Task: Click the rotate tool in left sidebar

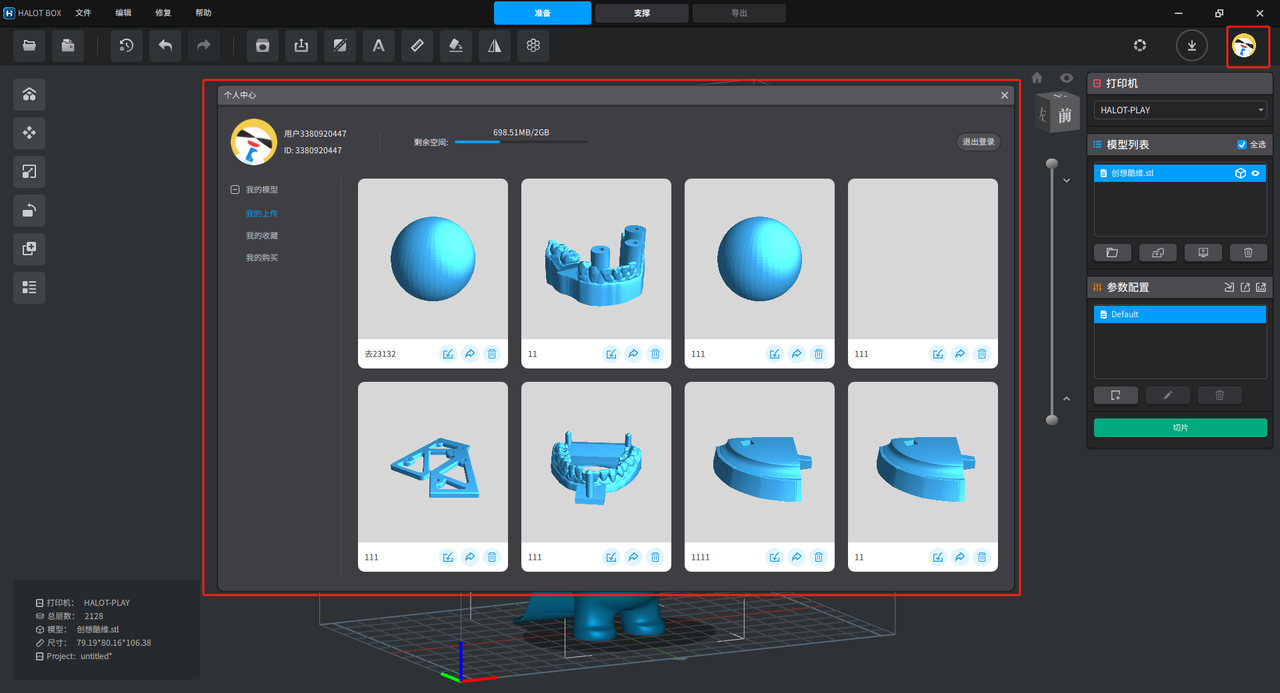Action: coord(29,210)
